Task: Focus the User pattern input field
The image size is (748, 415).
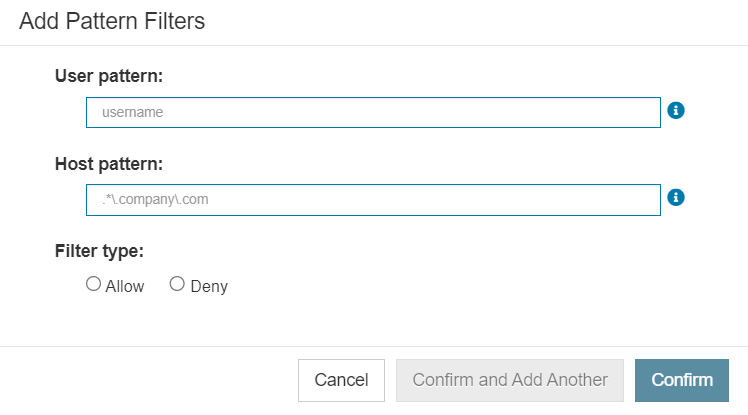Action: (x=373, y=113)
